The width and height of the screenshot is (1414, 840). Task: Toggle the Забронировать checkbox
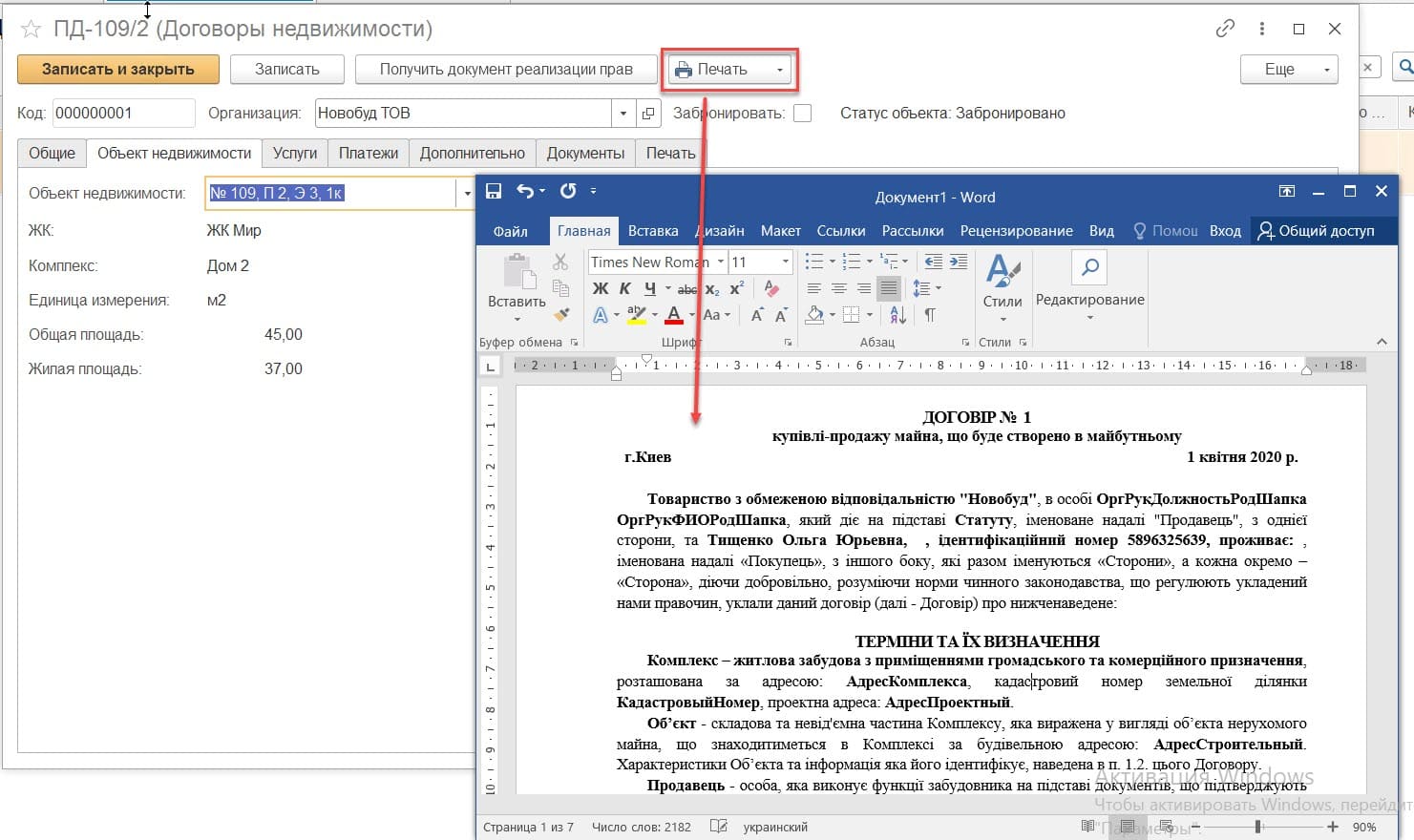[x=803, y=114]
